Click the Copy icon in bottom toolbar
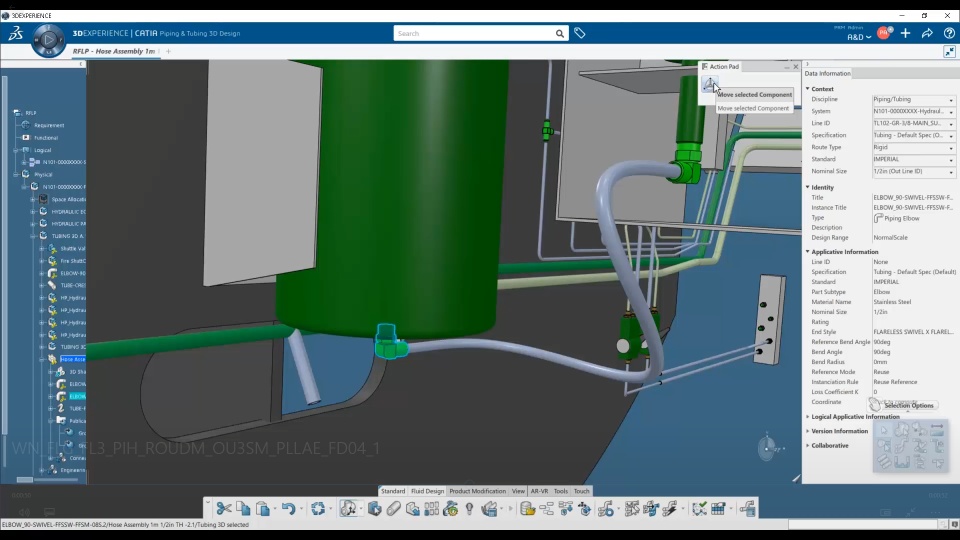The height and width of the screenshot is (540, 960). click(243, 508)
